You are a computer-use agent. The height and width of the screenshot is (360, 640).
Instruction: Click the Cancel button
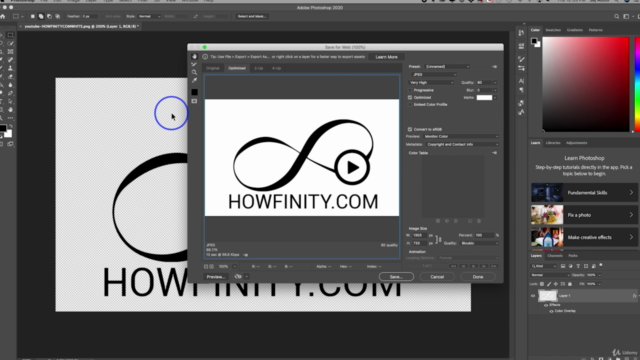tap(437, 277)
